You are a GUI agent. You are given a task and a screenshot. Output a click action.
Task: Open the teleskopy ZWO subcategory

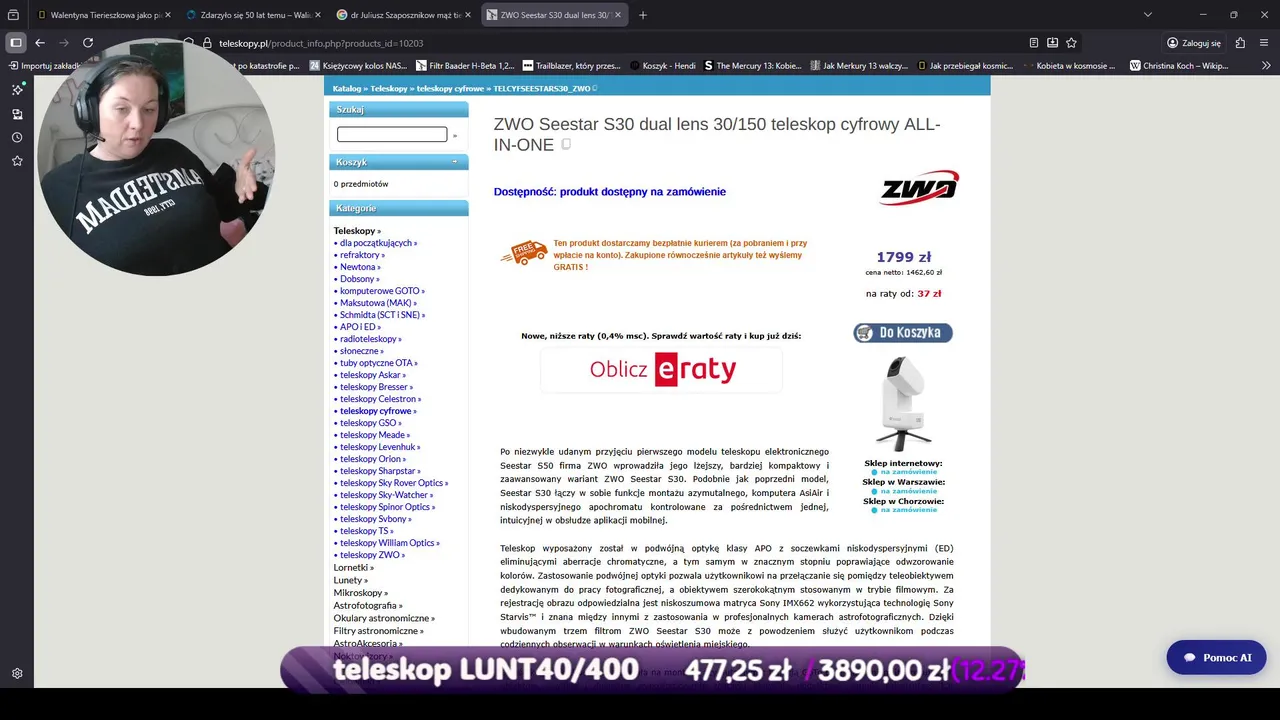(x=372, y=555)
